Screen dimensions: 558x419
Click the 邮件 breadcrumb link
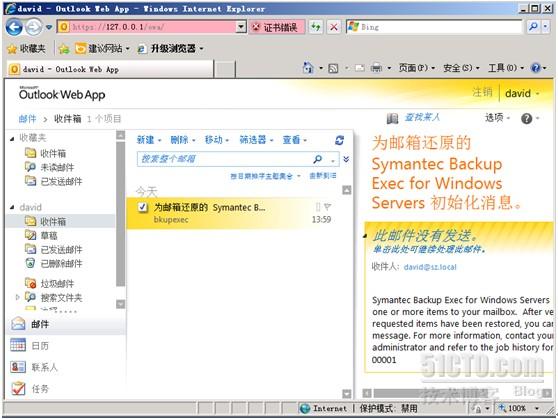[28, 119]
